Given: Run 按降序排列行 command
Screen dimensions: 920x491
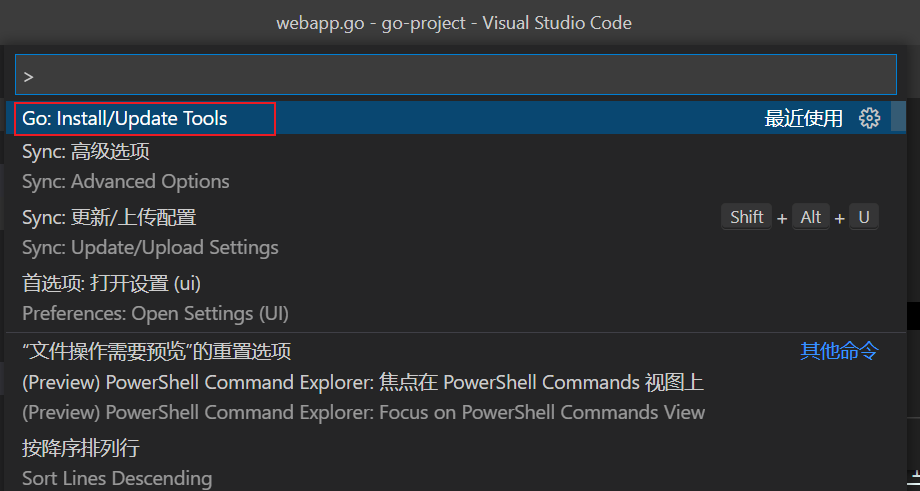Looking at the screenshot, I should 455,463.
